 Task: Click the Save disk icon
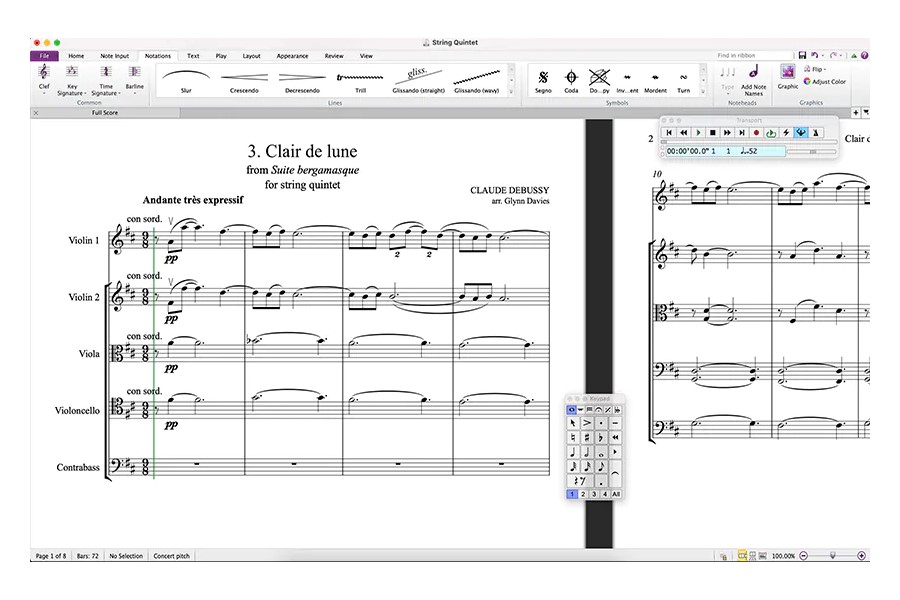[802, 55]
